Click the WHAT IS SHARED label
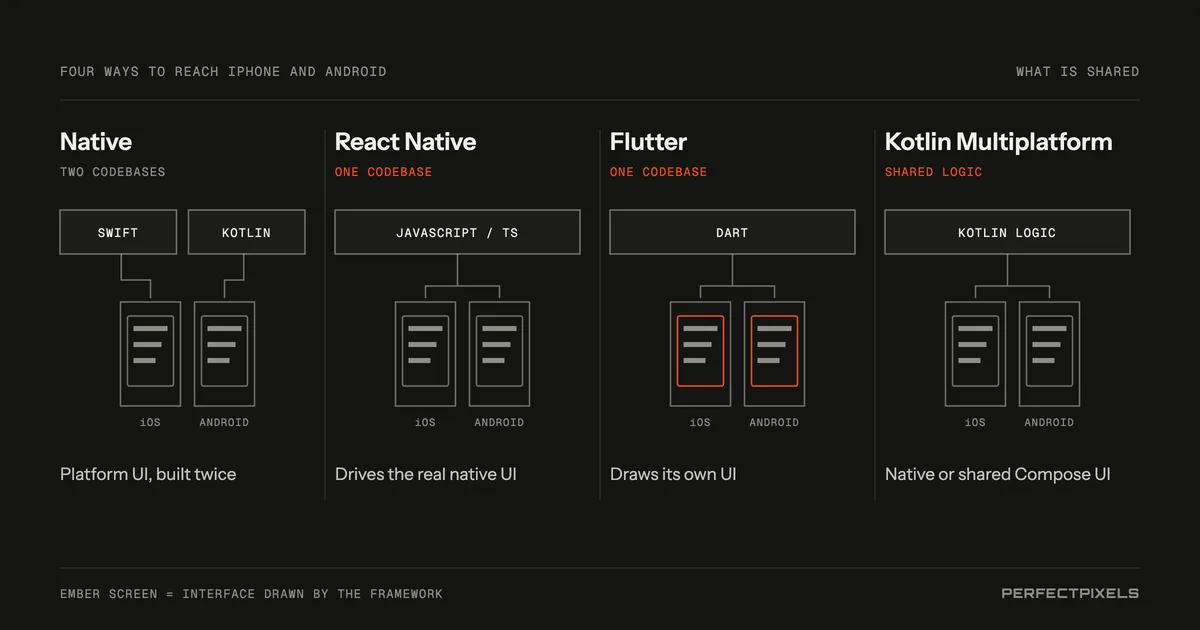1200x630 pixels. (x=1078, y=72)
